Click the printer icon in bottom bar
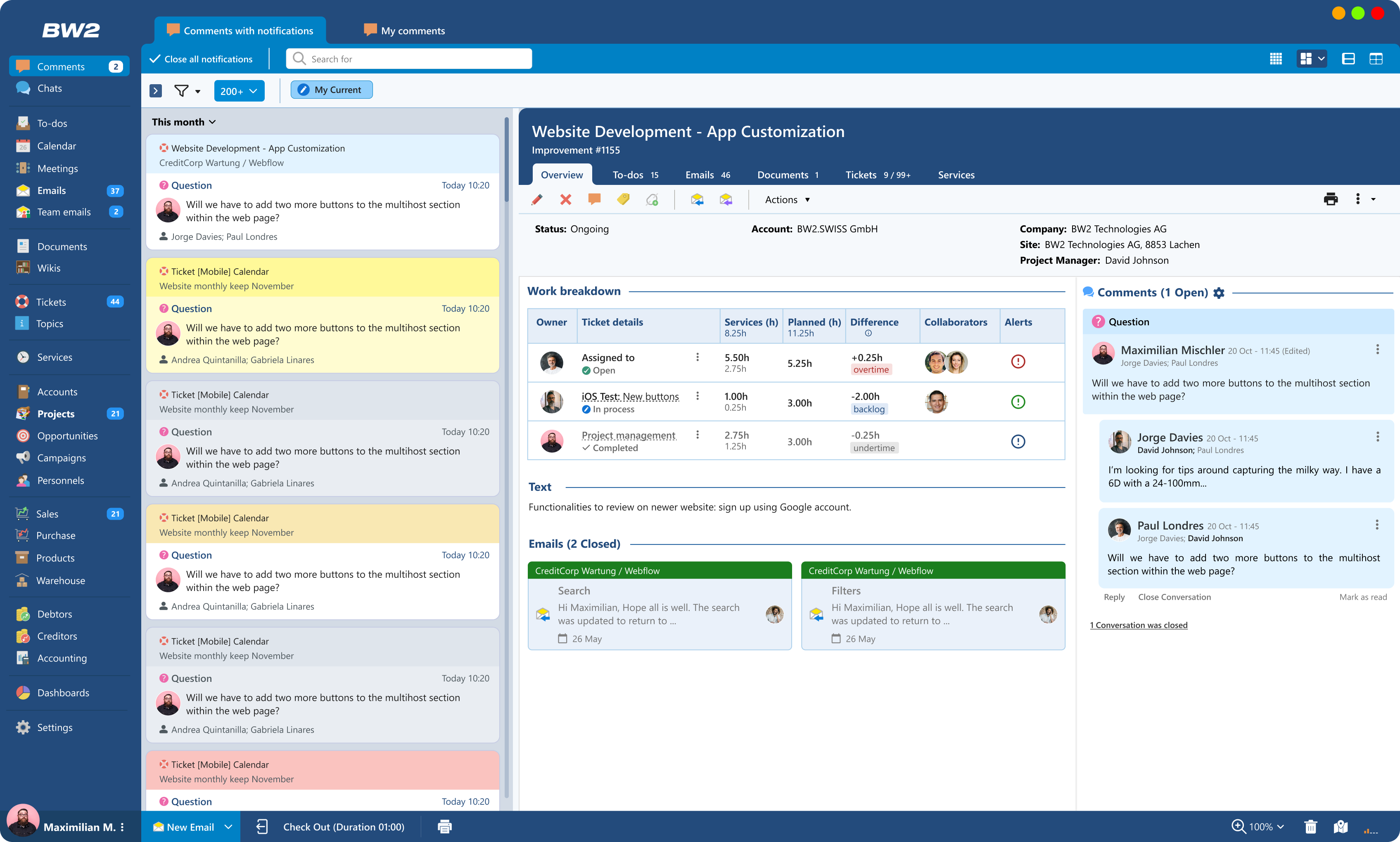 coord(444,827)
